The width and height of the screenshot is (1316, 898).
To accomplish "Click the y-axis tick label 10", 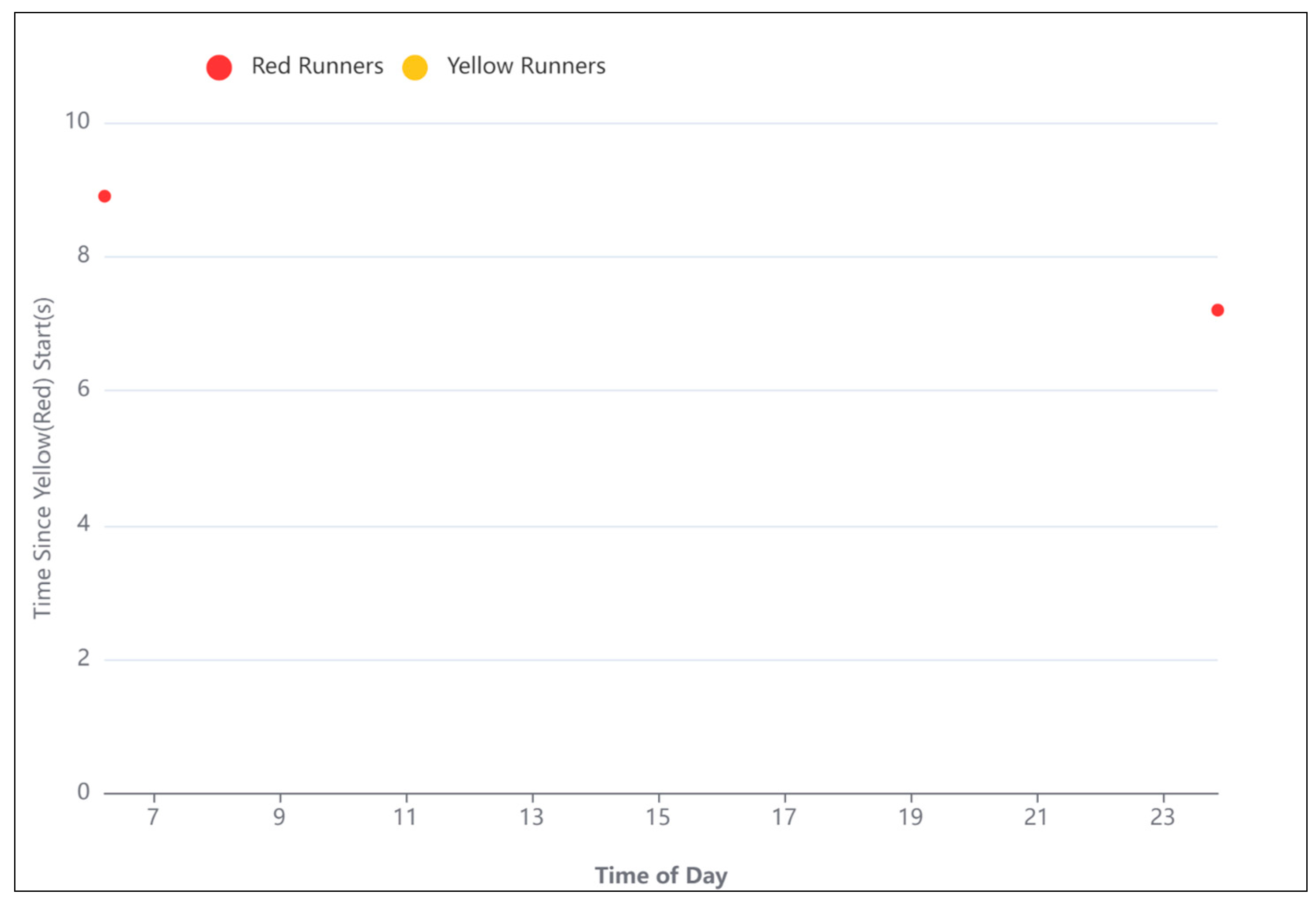I will (78, 121).
